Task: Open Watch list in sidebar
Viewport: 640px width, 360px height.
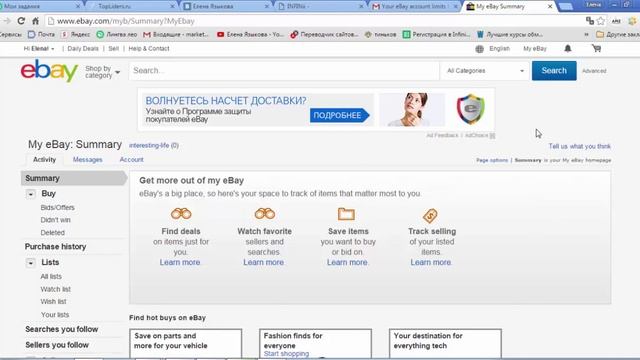Action: [56, 289]
